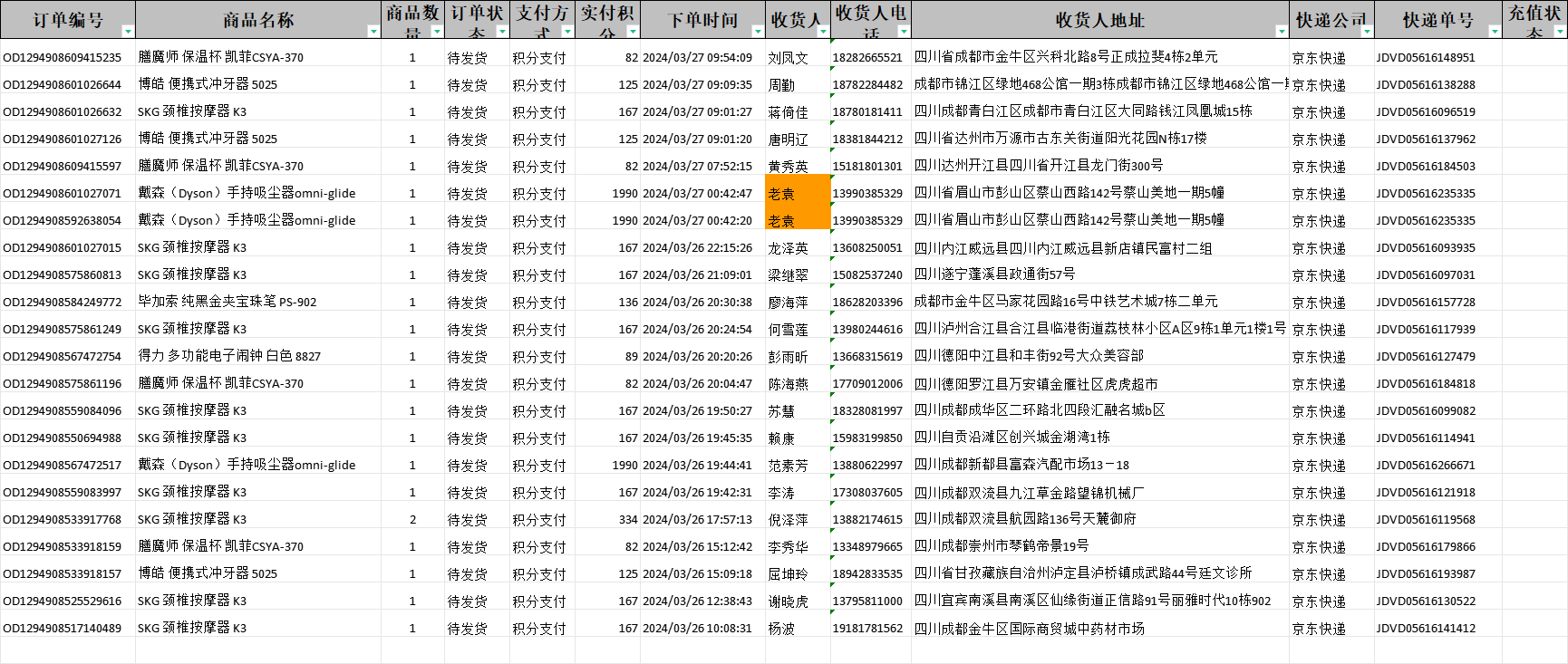The height and width of the screenshot is (664, 1568).
Task: Open the 商品名称 column filter dropdown
Action: coord(373,32)
